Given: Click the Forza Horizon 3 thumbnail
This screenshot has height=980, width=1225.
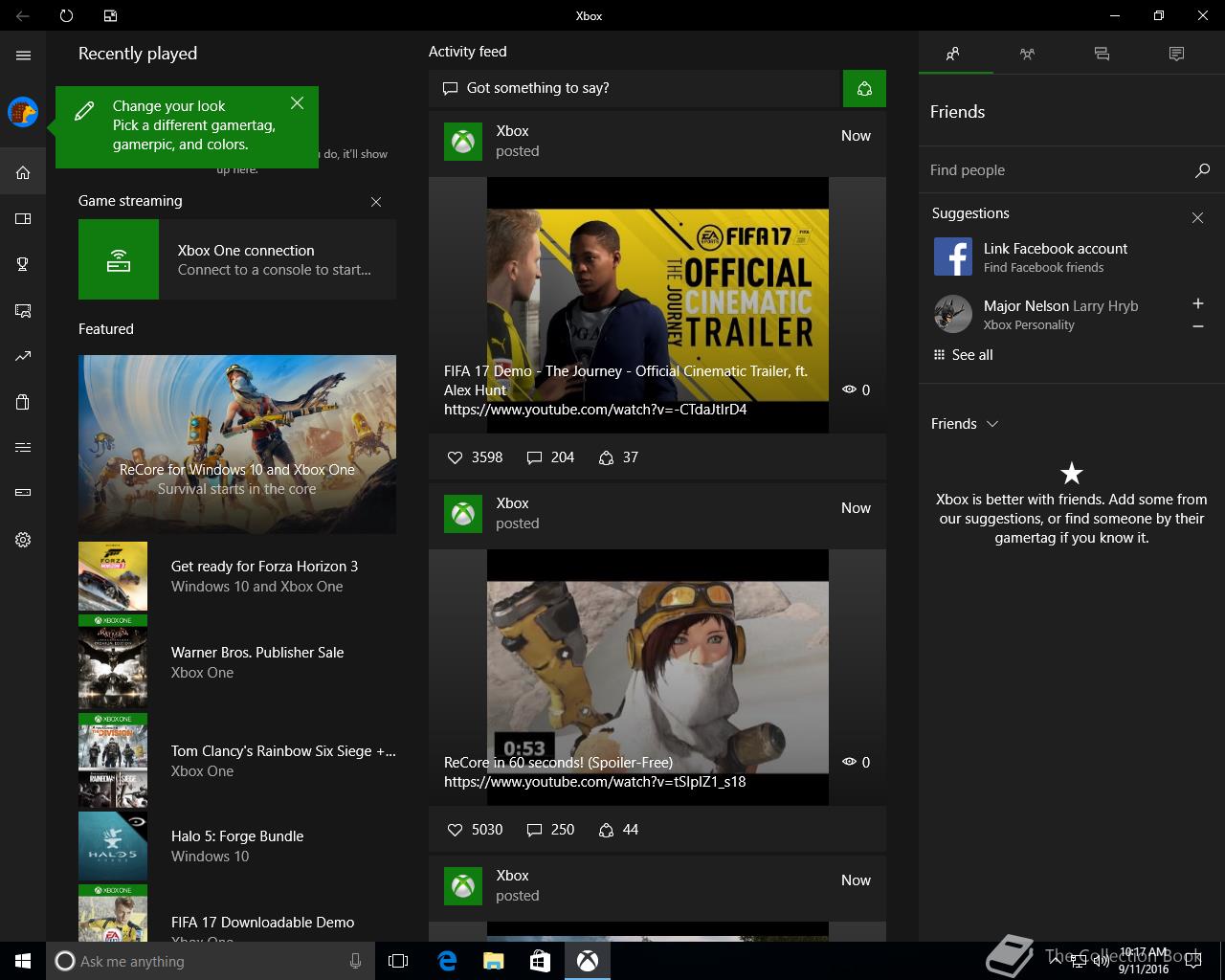Looking at the screenshot, I should coord(113,576).
